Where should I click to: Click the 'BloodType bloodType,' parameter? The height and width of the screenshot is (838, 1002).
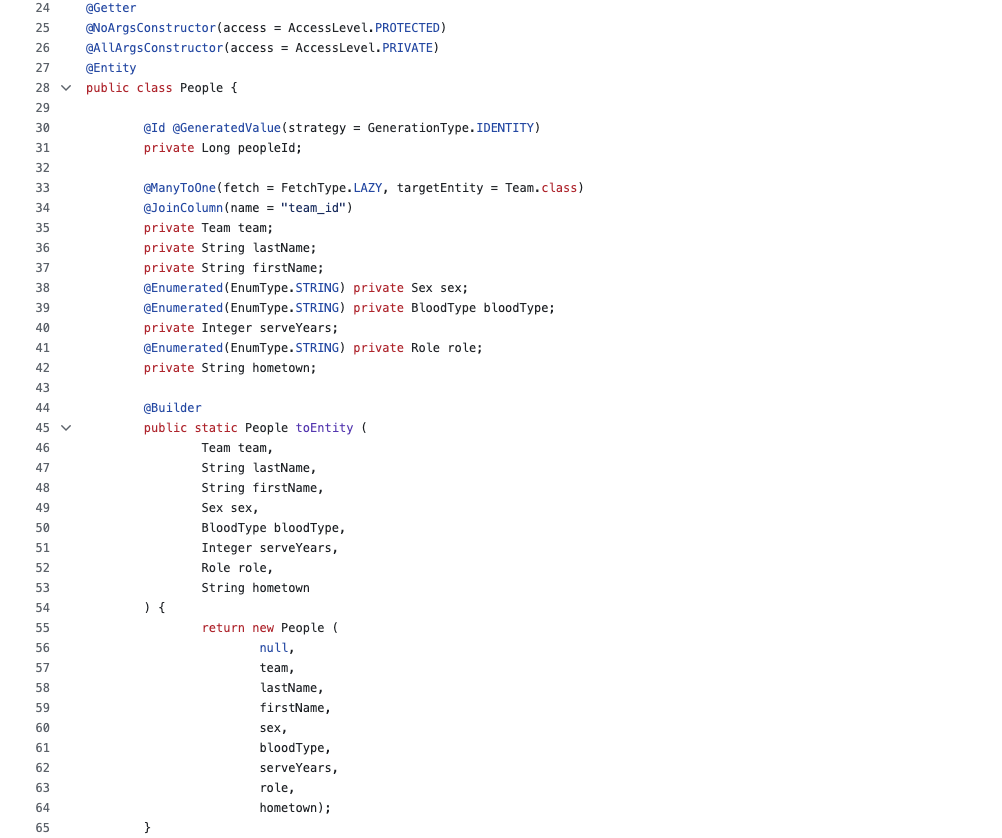pyautogui.click(x=274, y=528)
